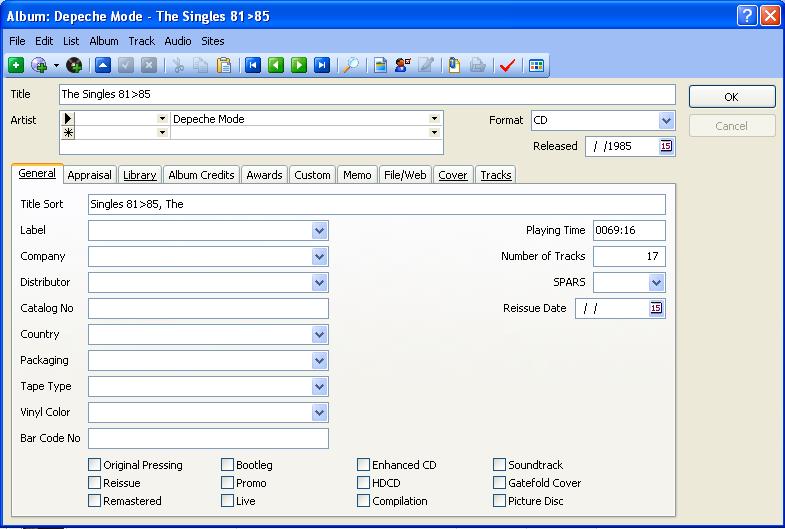Go to next record green arrow
This screenshot has width=785, height=529.
click(299, 65)
